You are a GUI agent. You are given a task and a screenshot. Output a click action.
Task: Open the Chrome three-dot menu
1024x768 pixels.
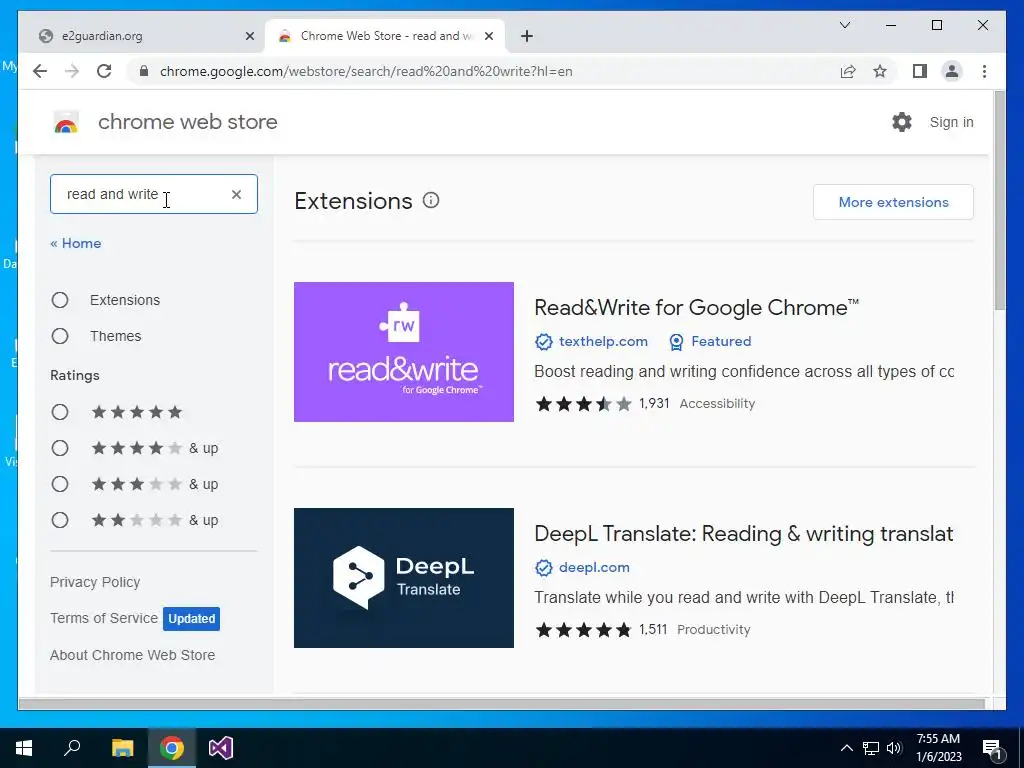[x=984, y=71]
